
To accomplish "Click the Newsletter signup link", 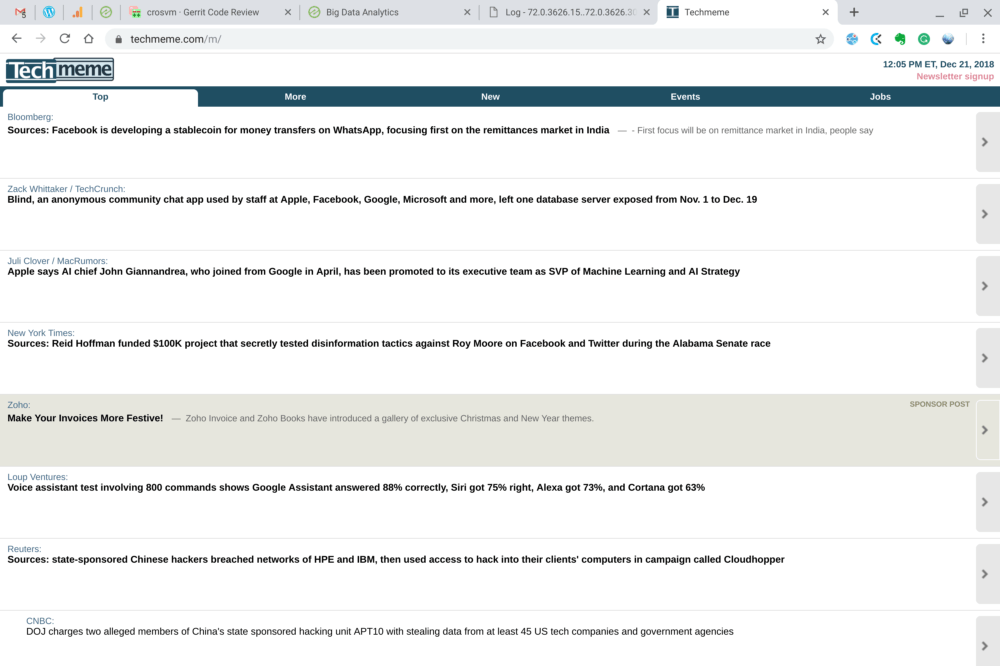I will pos(955,77).
